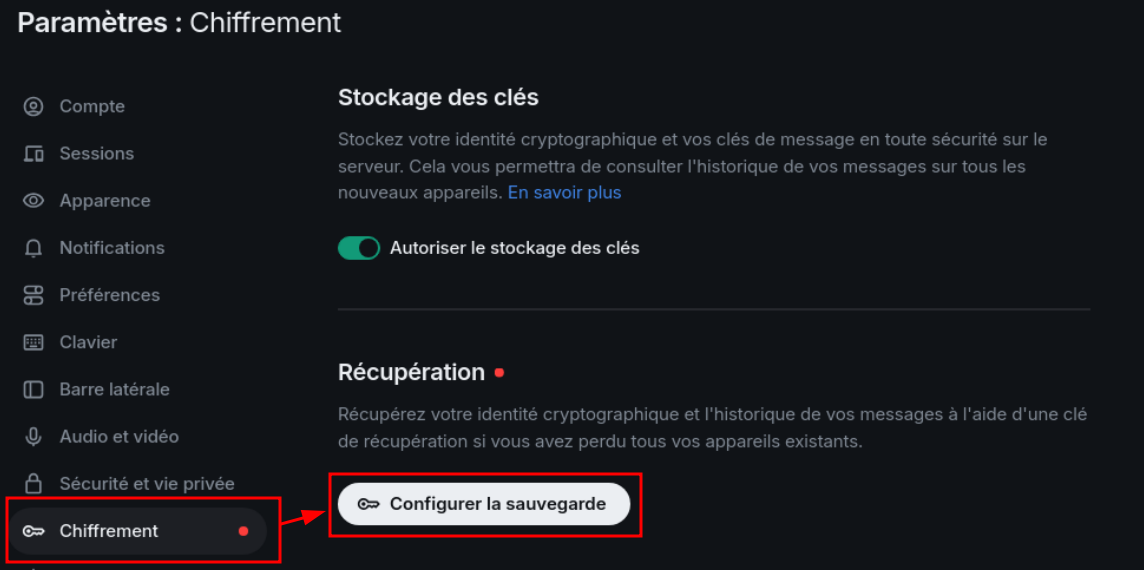Open the Compte settings tab
Image resolution: width=1144 pixels, height=570 pixels.
(x=92, y=106)
